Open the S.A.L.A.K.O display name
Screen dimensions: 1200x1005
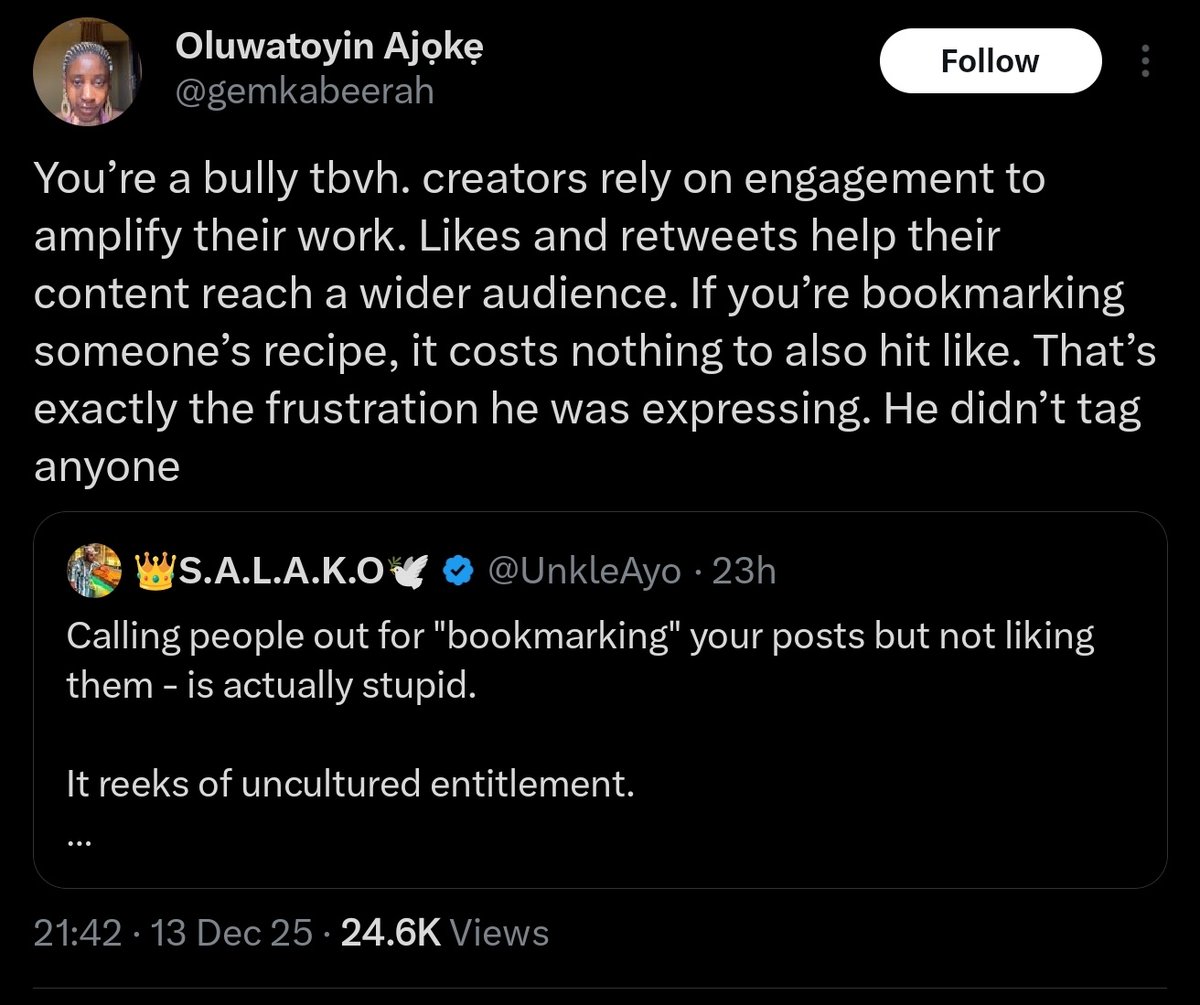(x=279, y=571)
